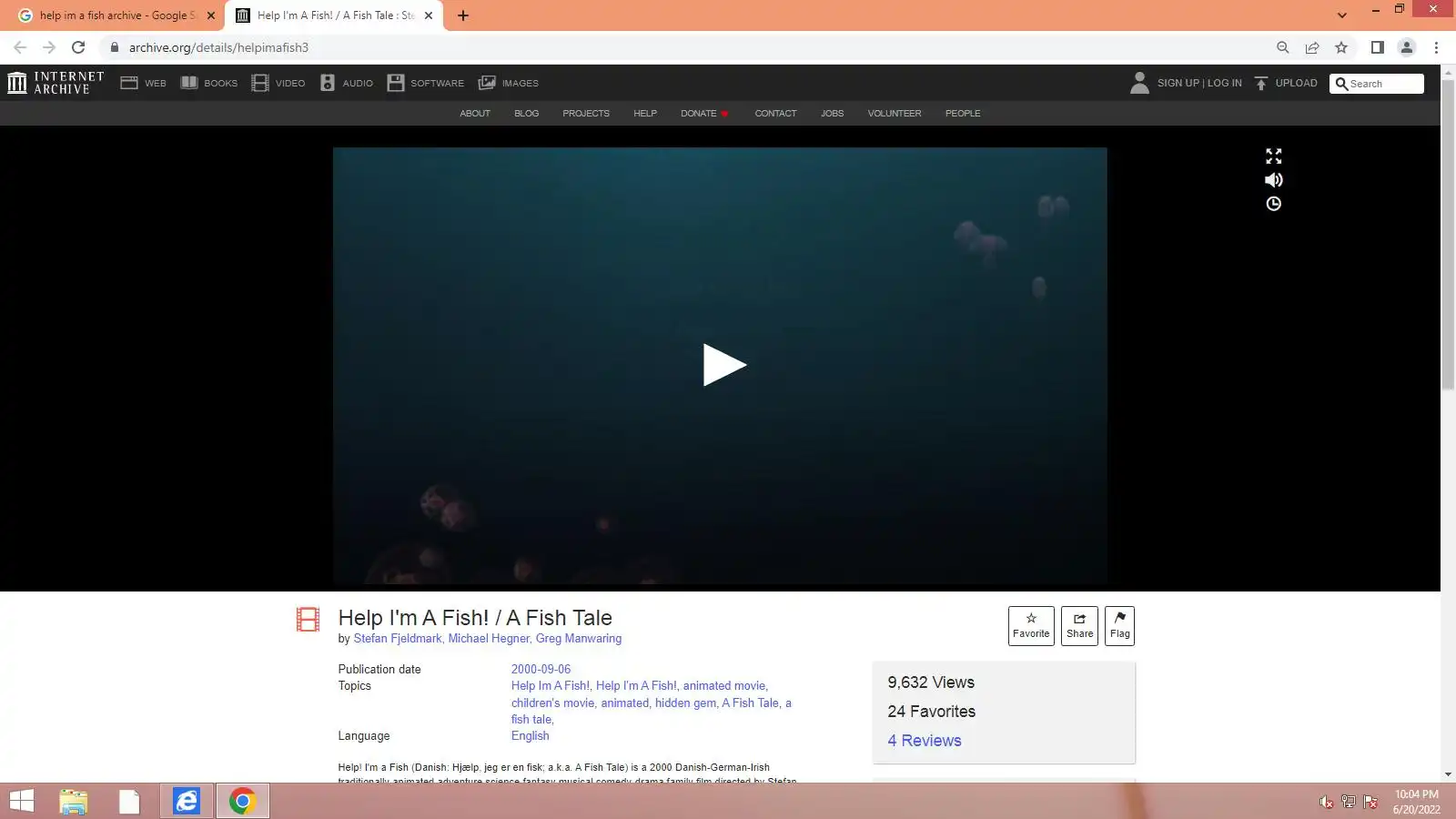Click the Share button

click(x=1079, y=626)
